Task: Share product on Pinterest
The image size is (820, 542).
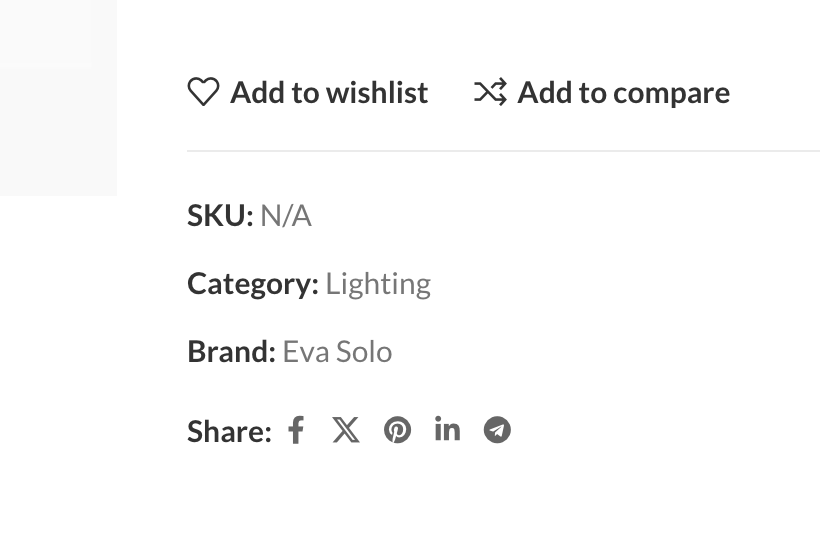Action: click(x=397, y=430)
